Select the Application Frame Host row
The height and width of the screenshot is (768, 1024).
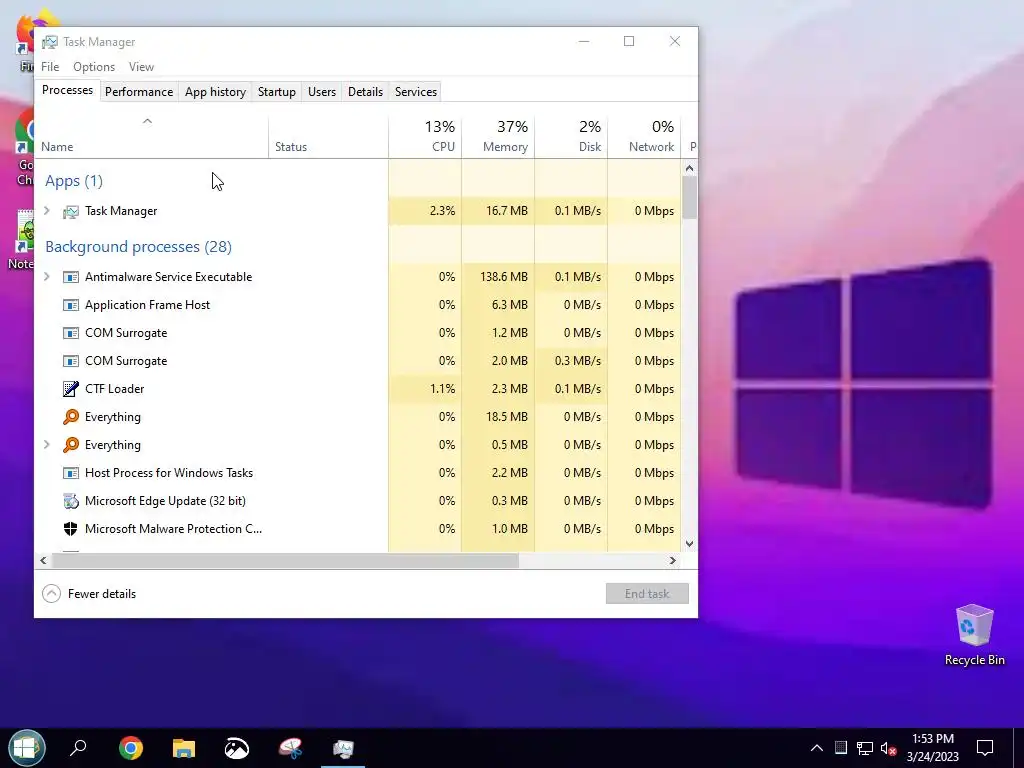(358, 305)
